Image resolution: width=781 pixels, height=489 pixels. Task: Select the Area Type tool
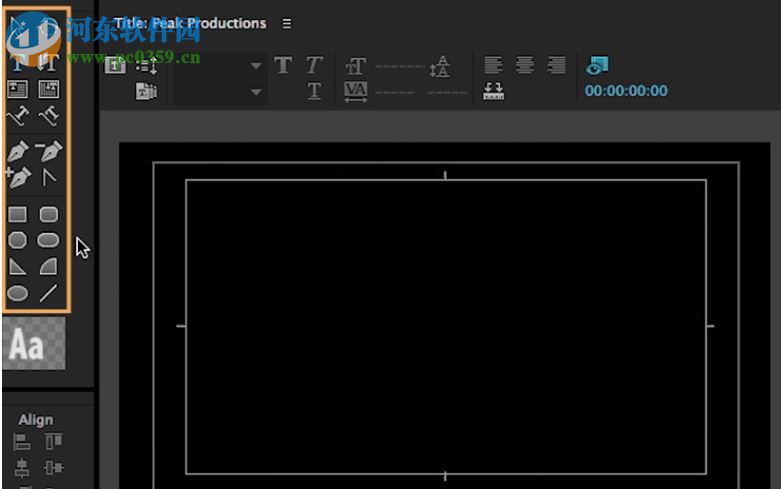coord(18,89)
